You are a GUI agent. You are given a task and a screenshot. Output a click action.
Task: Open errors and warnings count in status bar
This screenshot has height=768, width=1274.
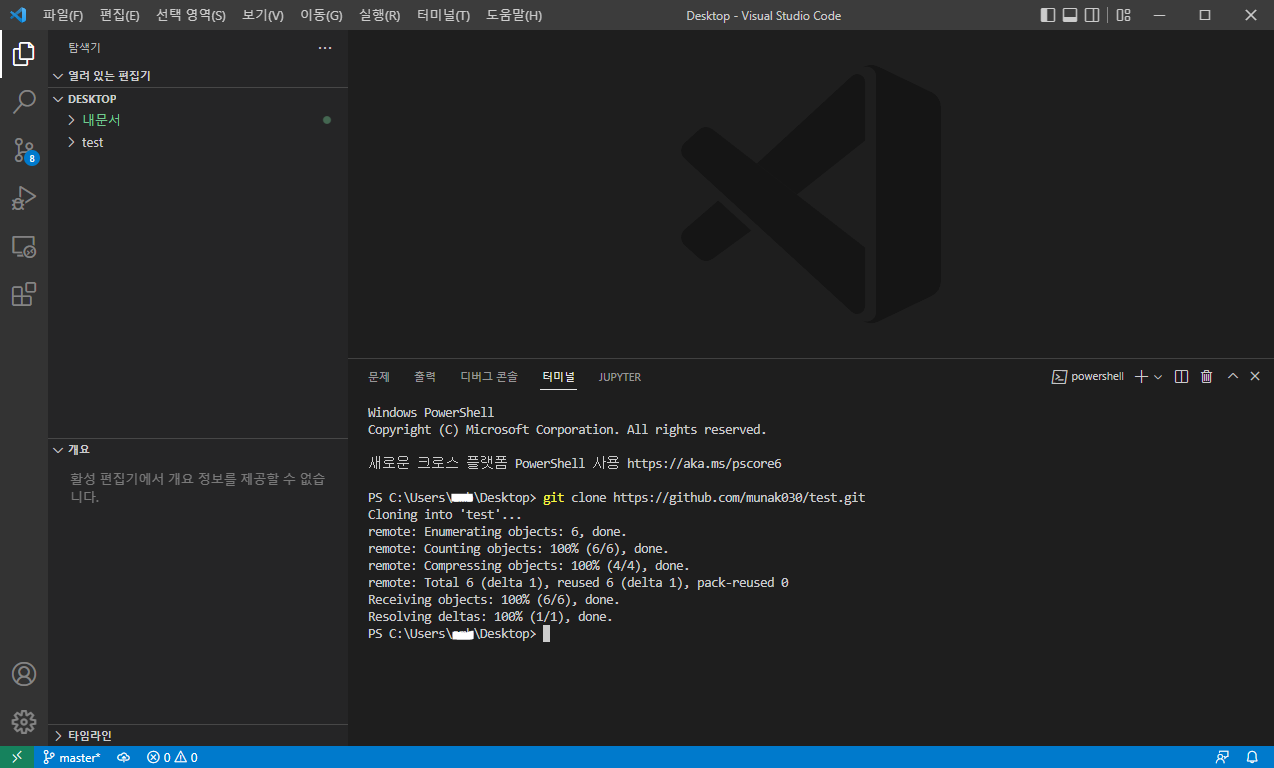coord(172,757)
